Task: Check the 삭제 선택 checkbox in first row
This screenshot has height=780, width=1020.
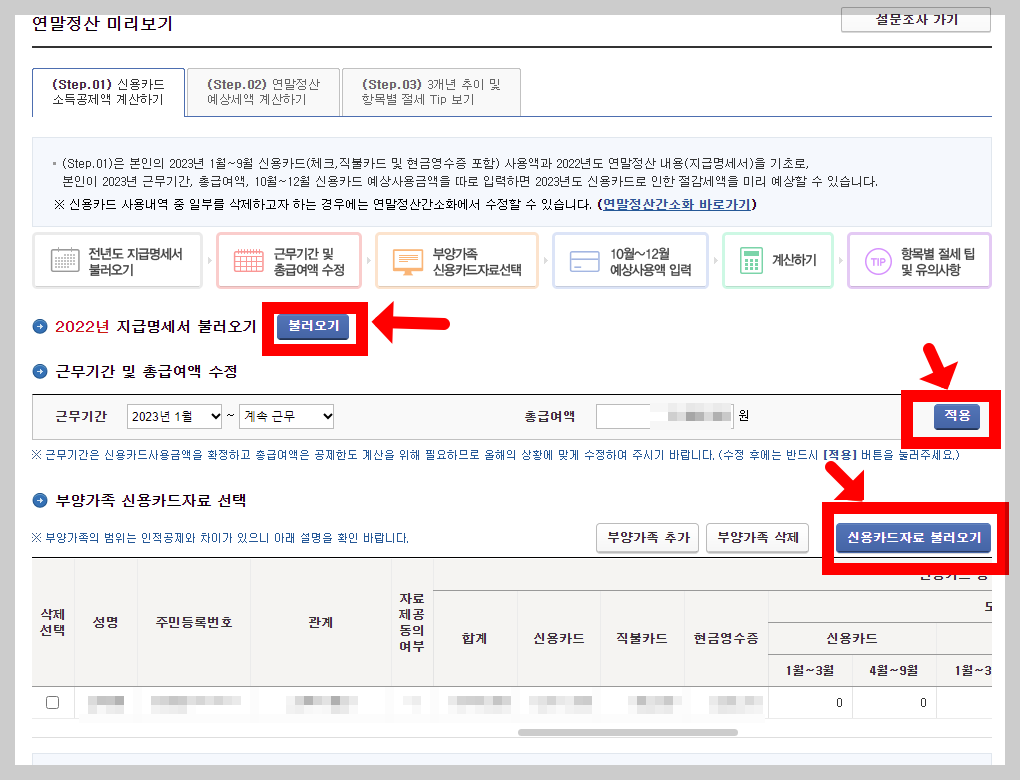Action: [x=53, y=703]
